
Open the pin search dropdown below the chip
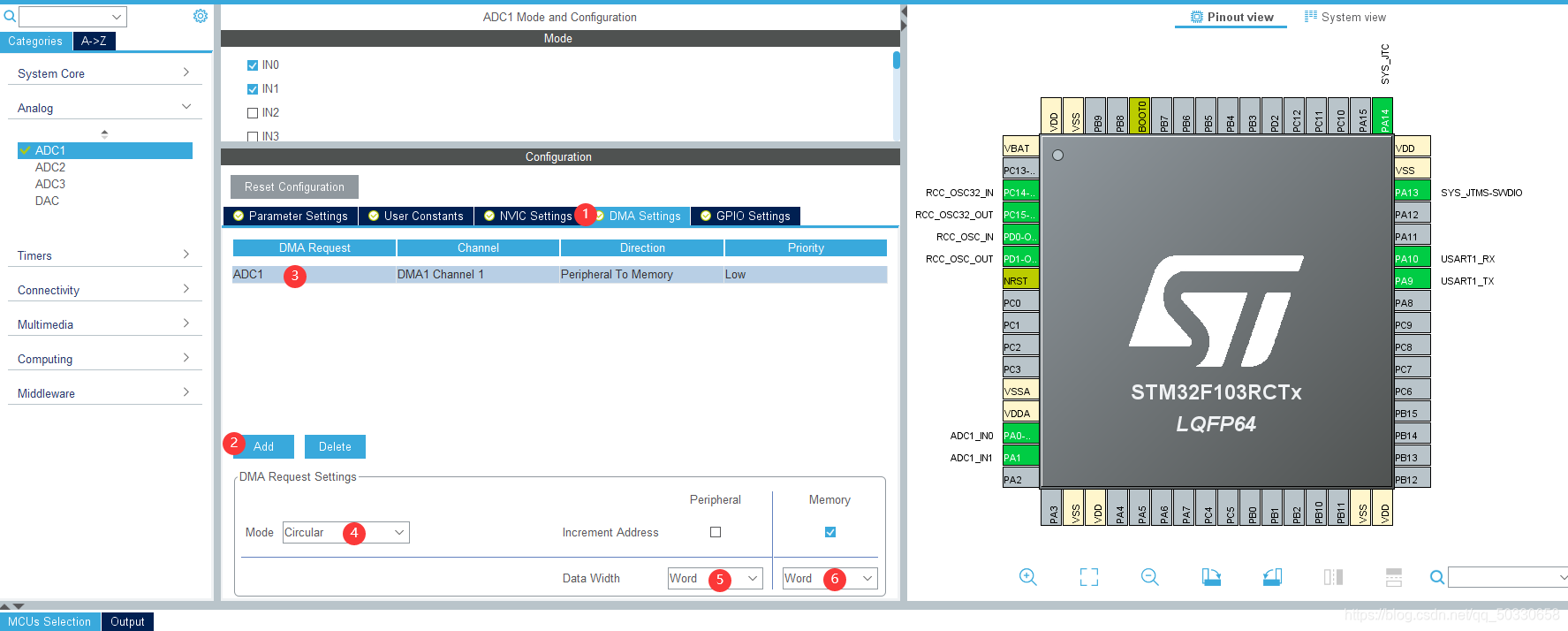1563,577
